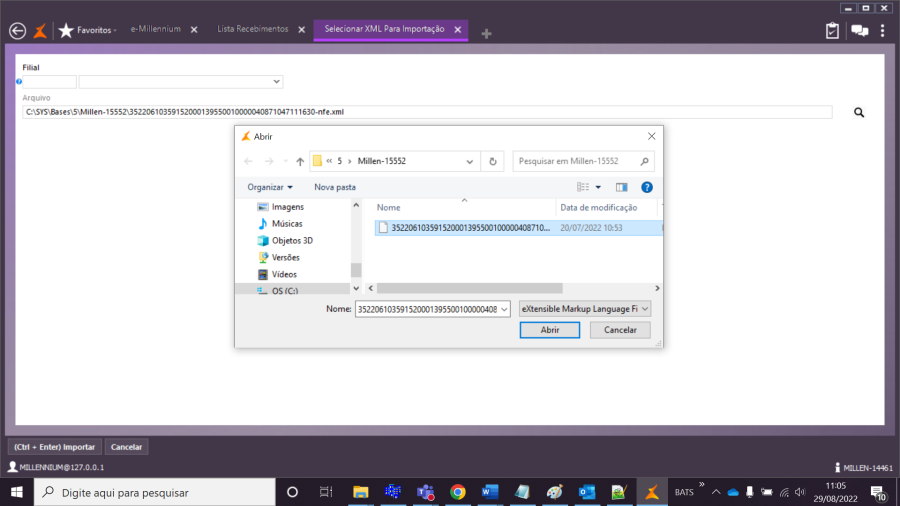Image resolution: width=900 pixels, height=506 pixels.
Task: Open the Organizar menu
Action: [x=270, y=187]
